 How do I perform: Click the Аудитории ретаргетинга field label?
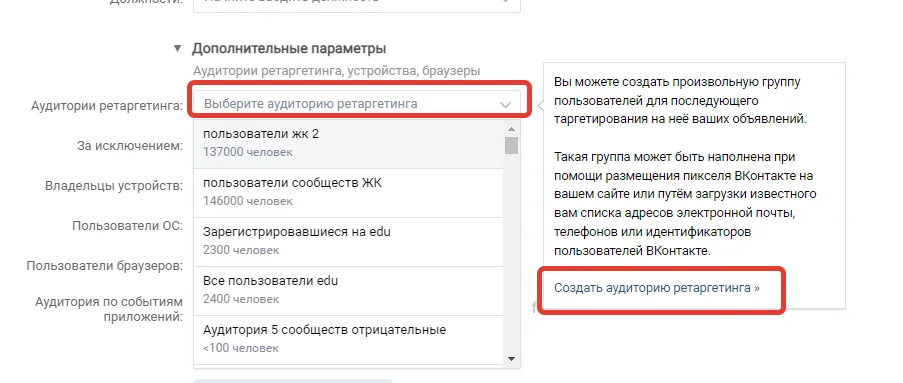click(107, 106)
